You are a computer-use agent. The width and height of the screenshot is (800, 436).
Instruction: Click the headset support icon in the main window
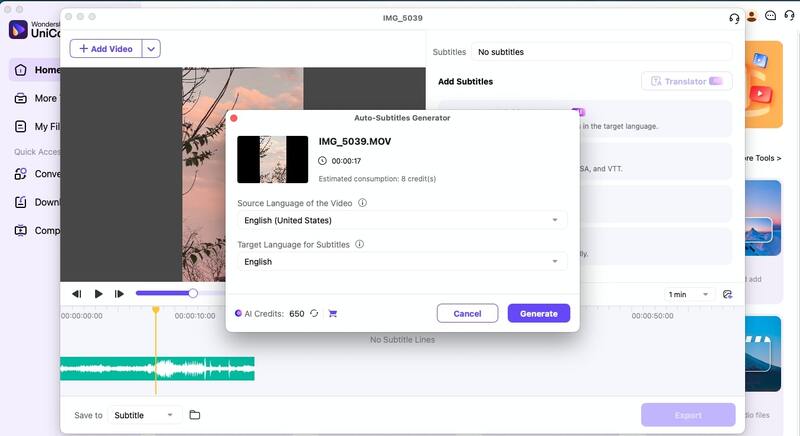click(x=789, y=15)
